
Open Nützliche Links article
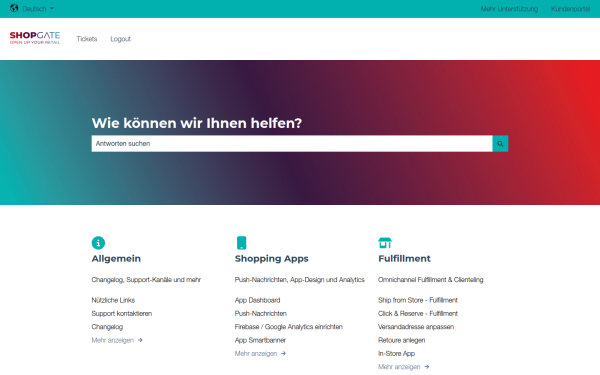pyautogui.click(x=113, y=300)
